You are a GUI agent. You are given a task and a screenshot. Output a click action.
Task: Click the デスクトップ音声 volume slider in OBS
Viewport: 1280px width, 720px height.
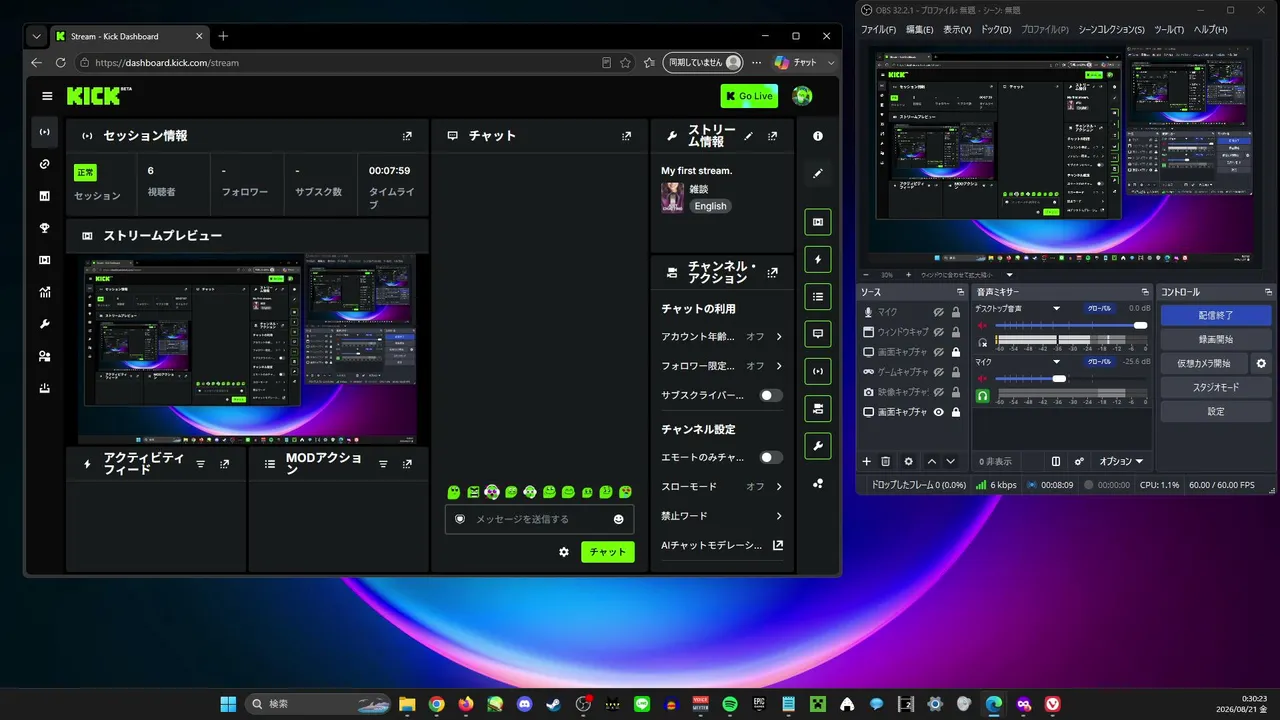coord(1070,325)
